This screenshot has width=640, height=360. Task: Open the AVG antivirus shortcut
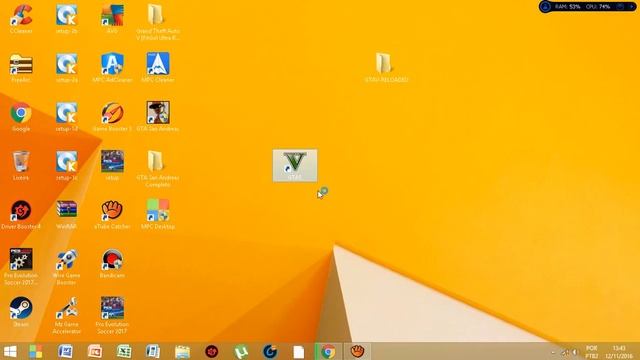(112, 18)
